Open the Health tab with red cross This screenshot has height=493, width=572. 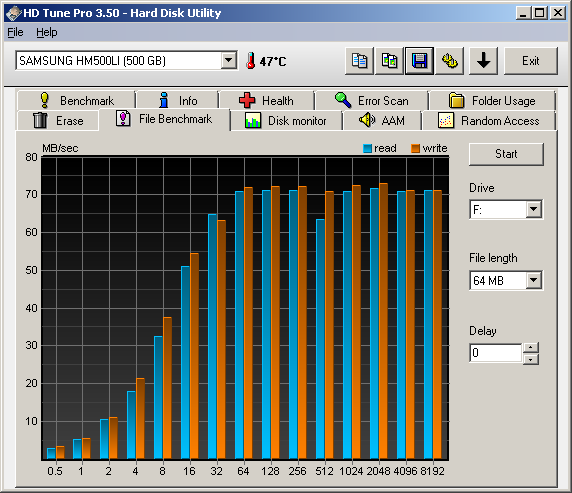click(266, 100)
